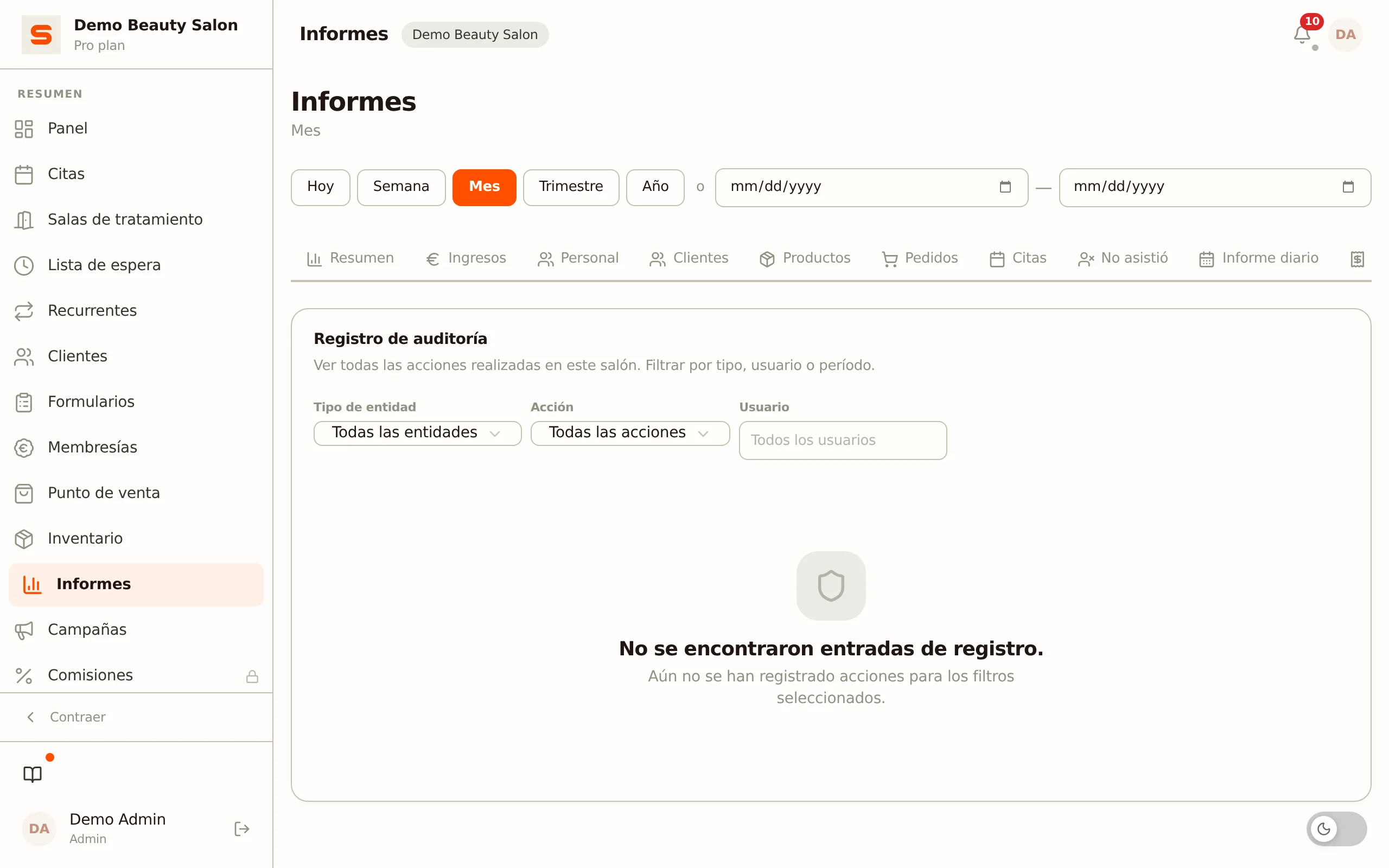Click the Todos los usuarios input
Image resolution: width=1389 pixels, height=868 pixels.
843,441
